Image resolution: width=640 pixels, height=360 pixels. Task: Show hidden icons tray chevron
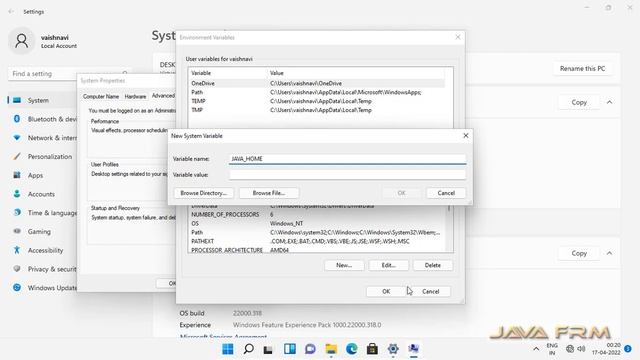pos(536,349)
